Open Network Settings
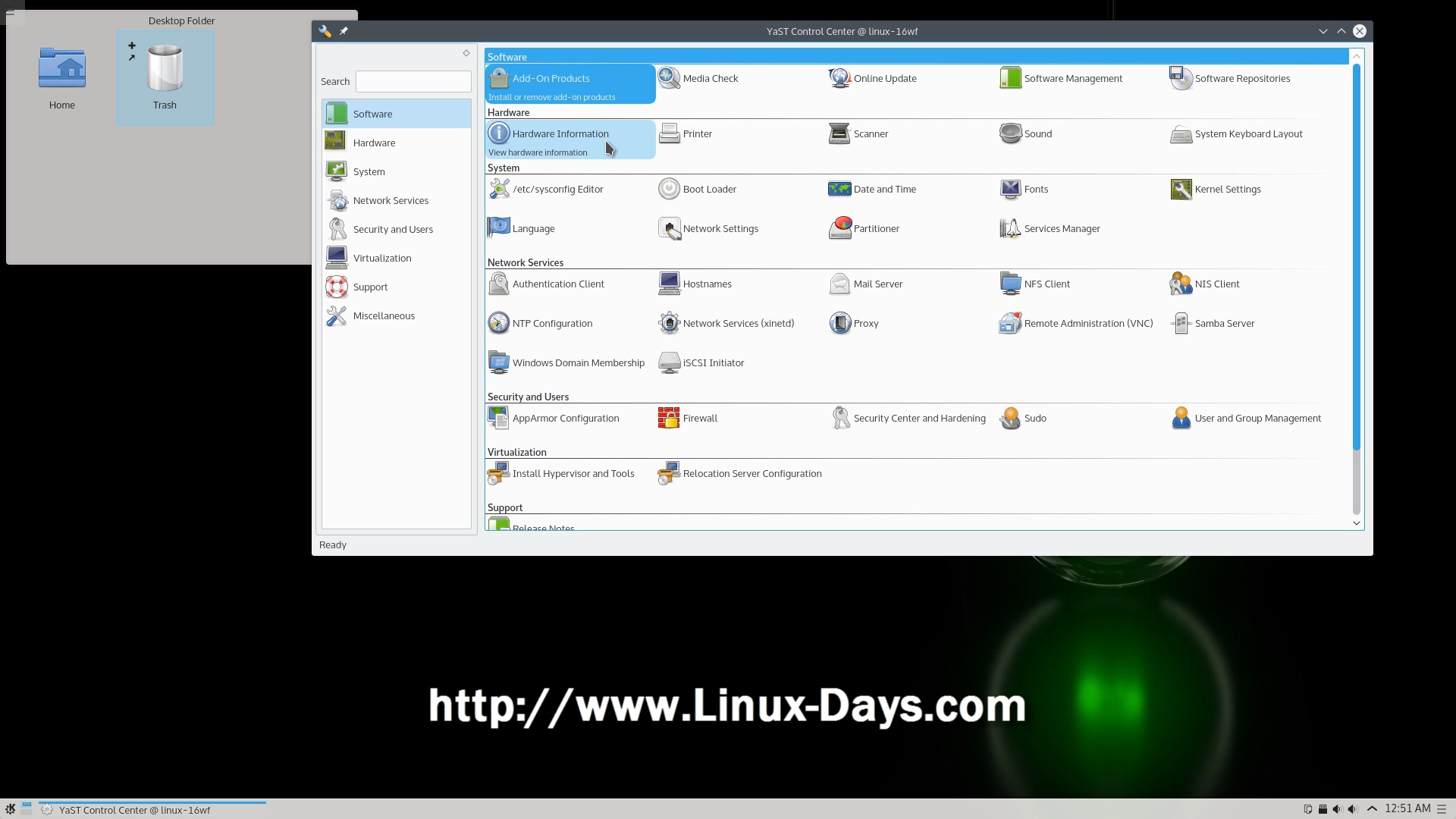1456x819 pixels. [708, 228]
